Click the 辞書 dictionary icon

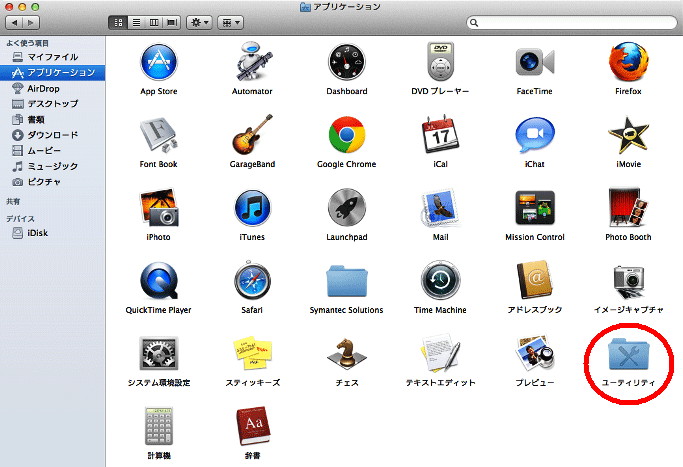click(x=253, y=426)
